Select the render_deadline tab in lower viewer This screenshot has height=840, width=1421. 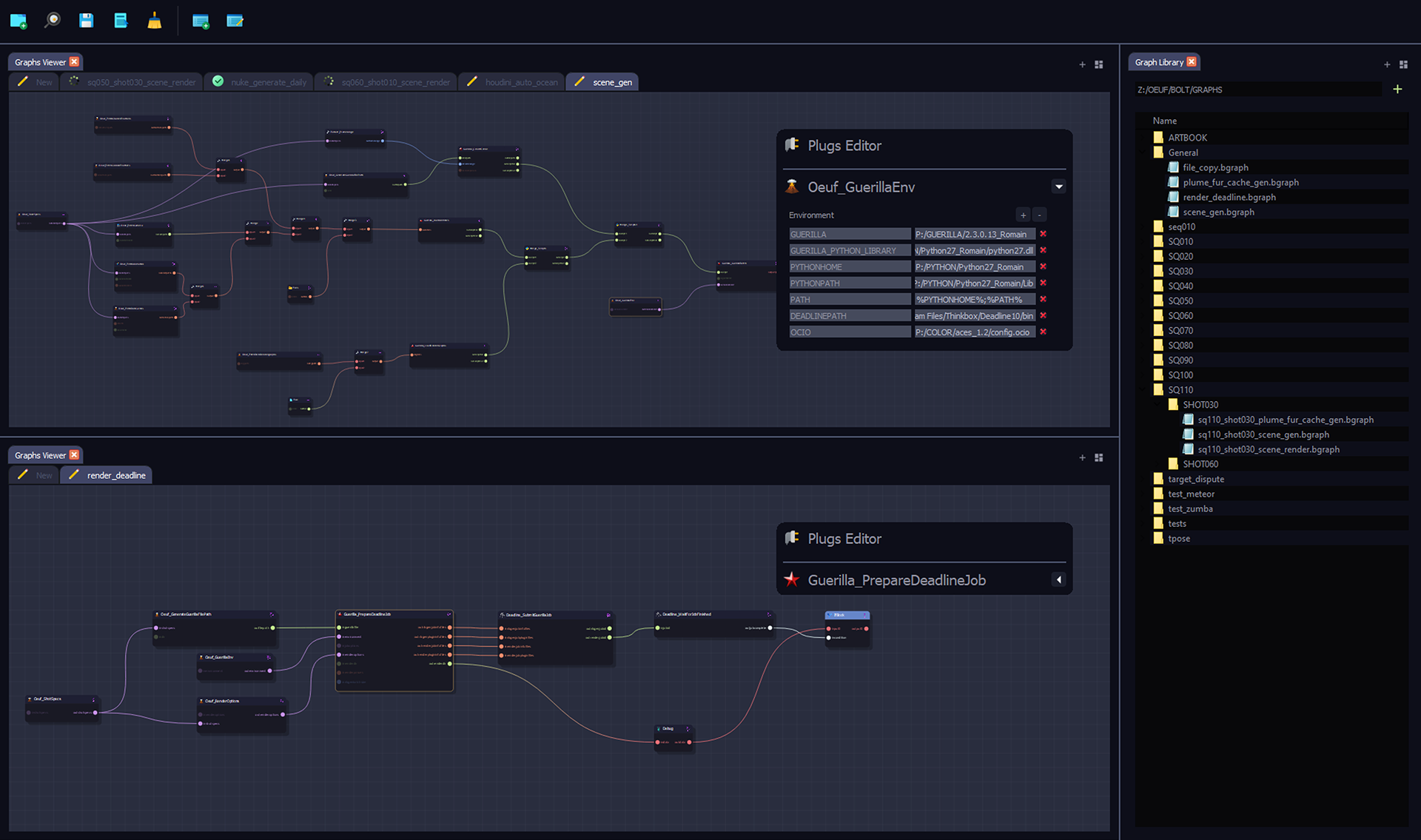[x=107, y=475]
